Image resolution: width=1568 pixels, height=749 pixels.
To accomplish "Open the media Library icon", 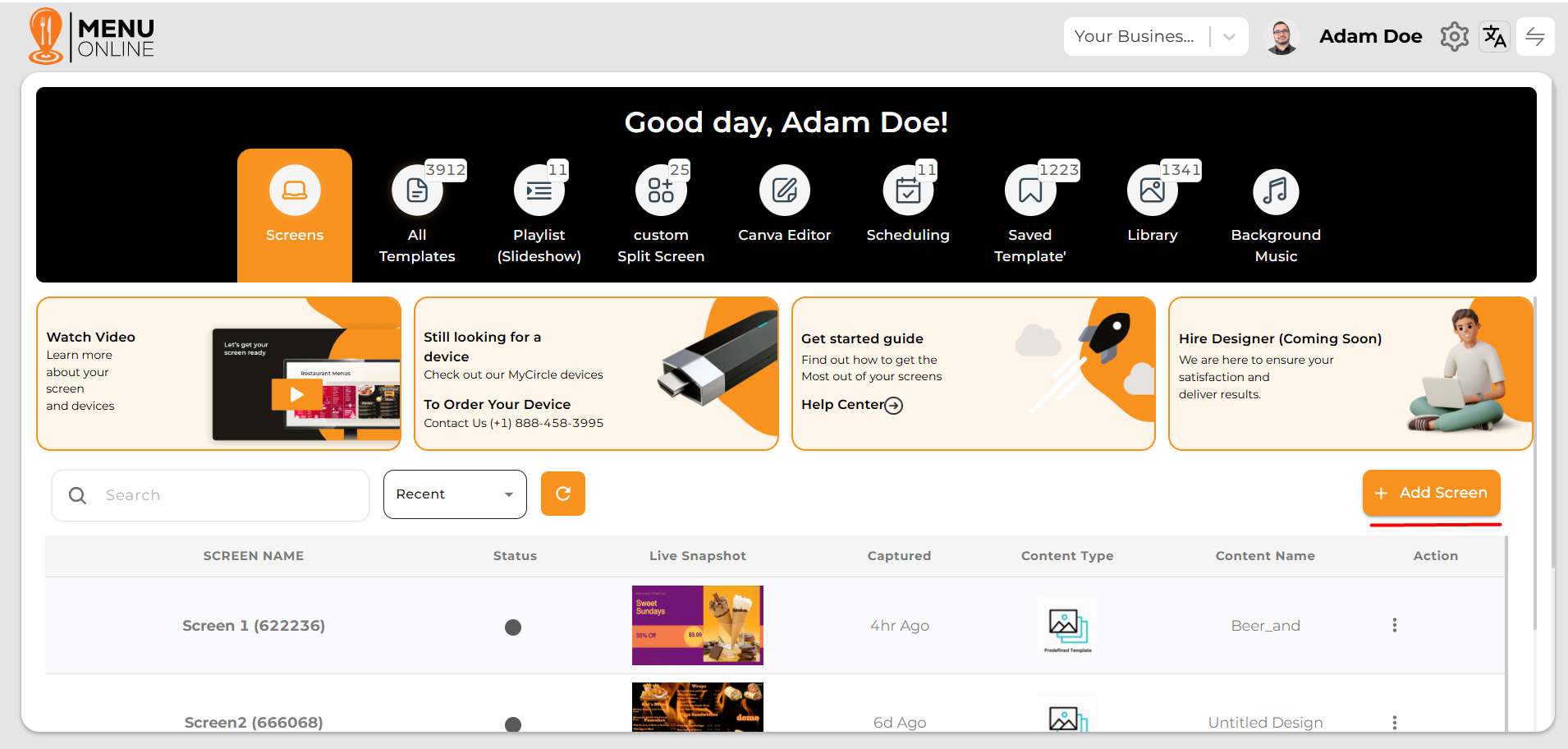I will click(1152, 191).
